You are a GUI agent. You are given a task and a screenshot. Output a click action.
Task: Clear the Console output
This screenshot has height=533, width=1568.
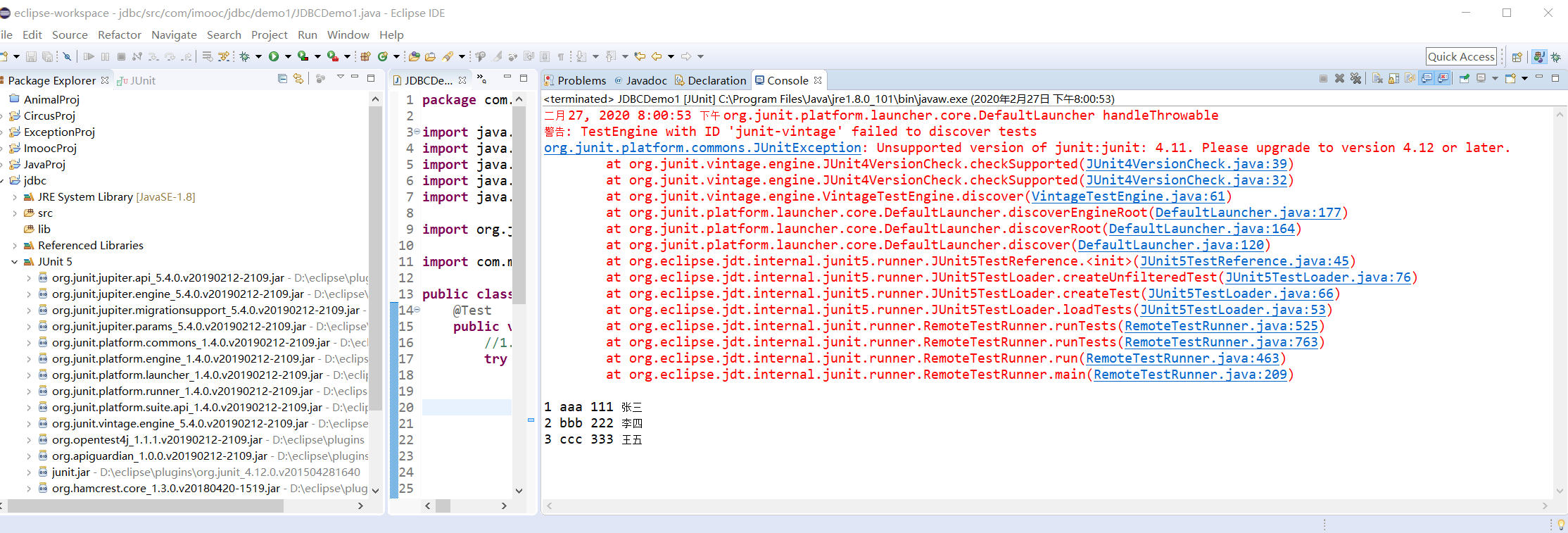(x=1377, y=78)
